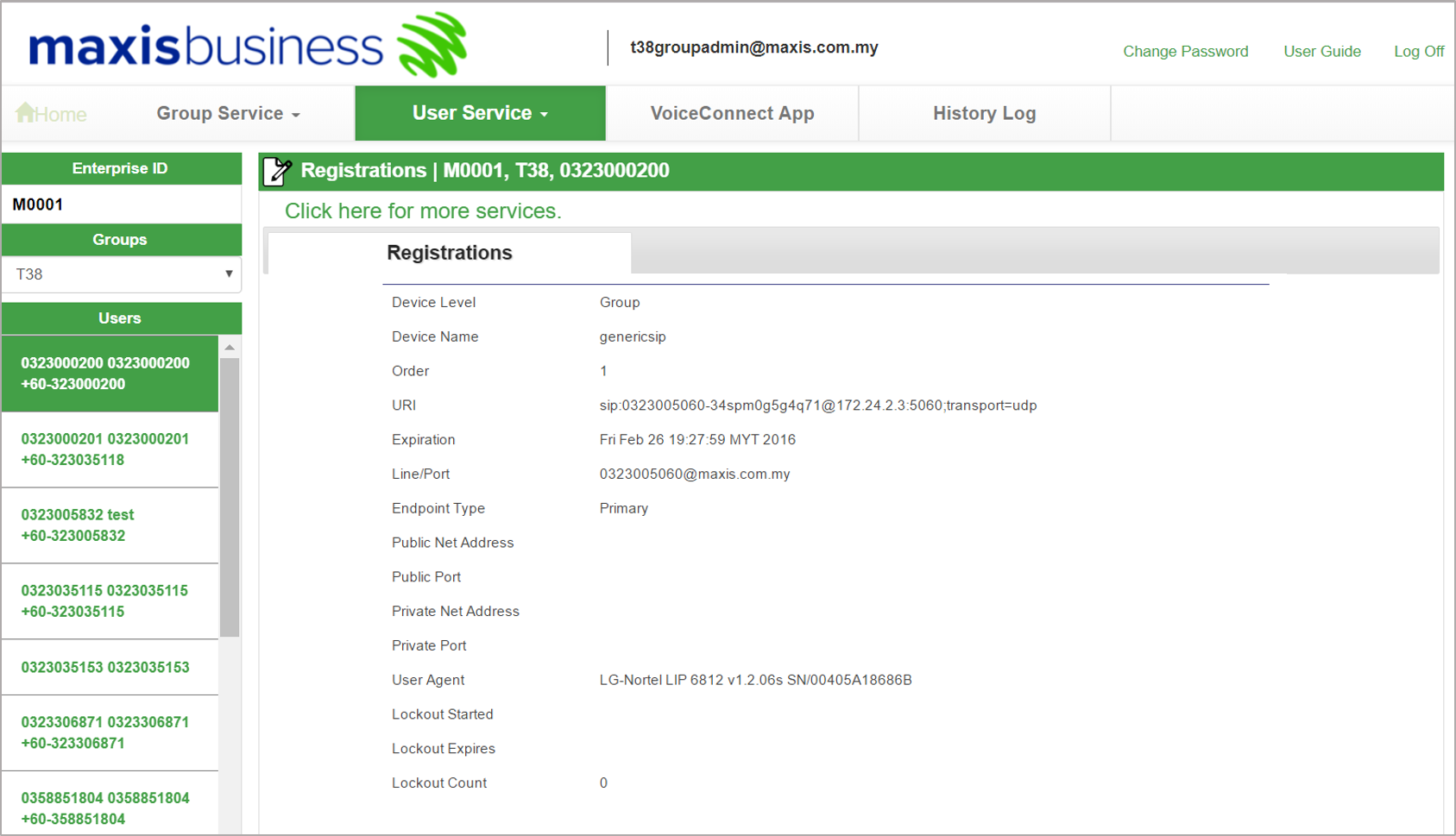The image size is (1456, 836).
Task: Click the Enterprise ID M0001 field
Action: point(122,204)
